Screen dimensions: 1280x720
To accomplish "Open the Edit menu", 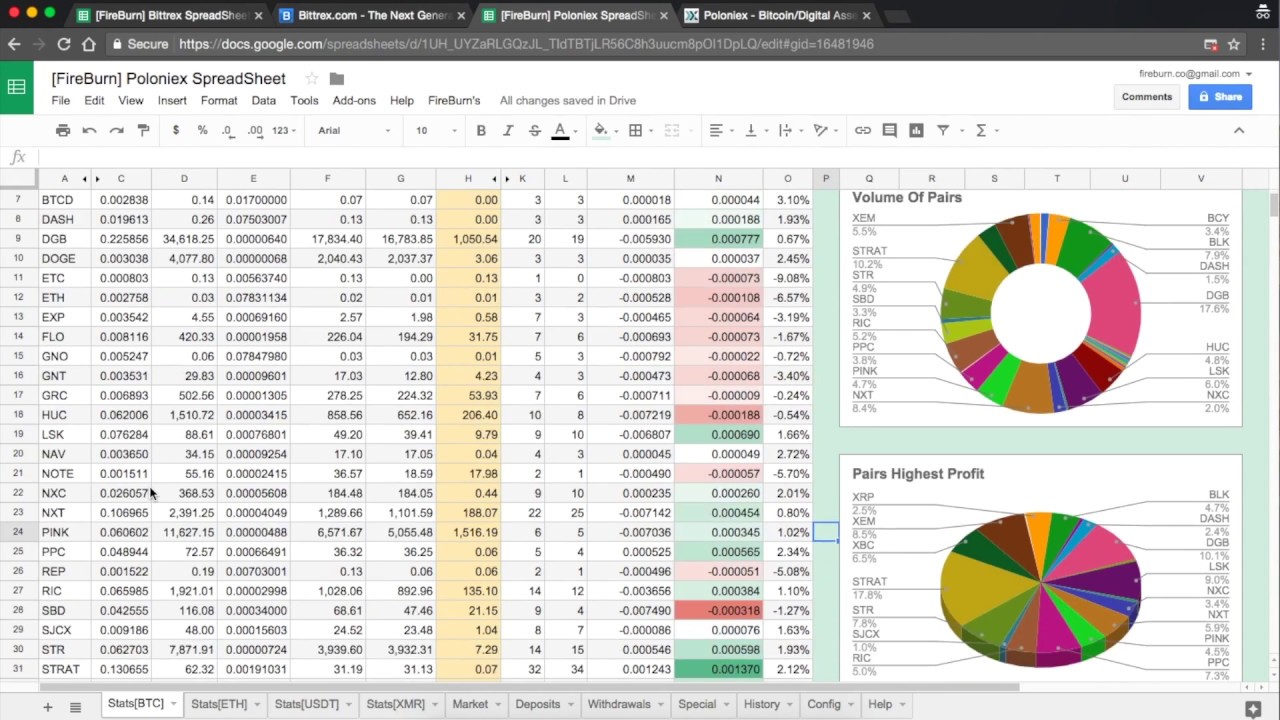I will [94, 100].
